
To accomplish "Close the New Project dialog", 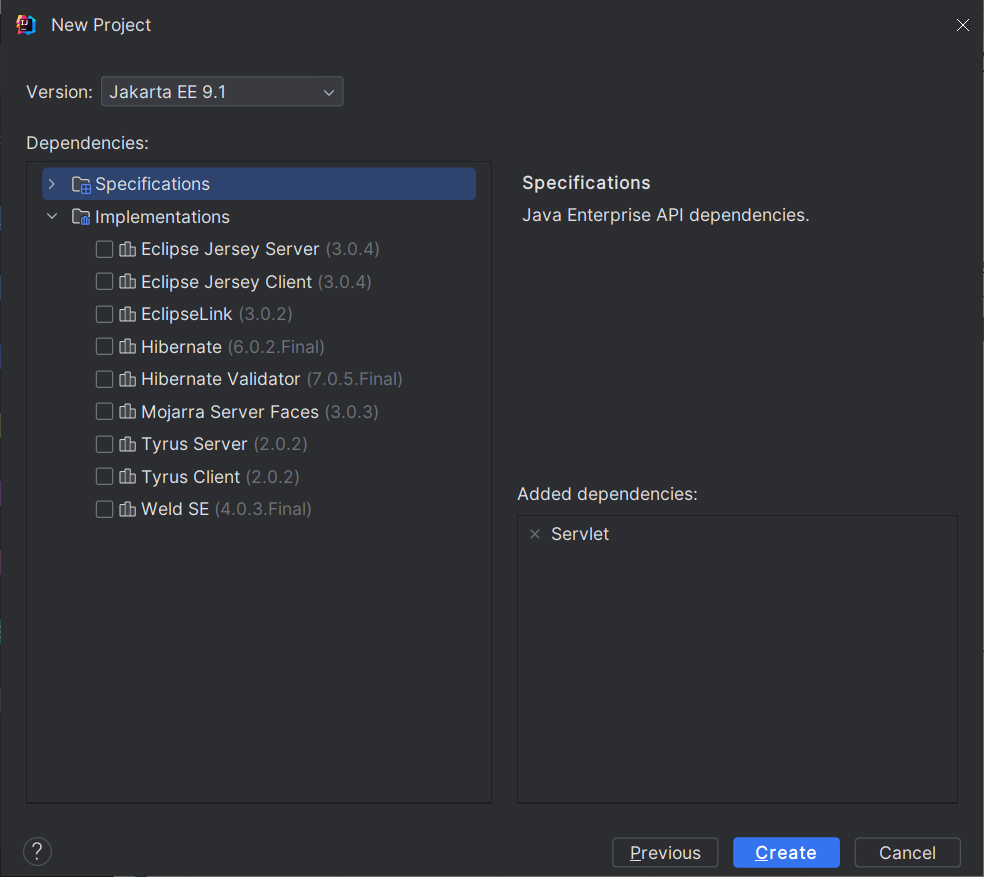I will (x=963, y=25).
